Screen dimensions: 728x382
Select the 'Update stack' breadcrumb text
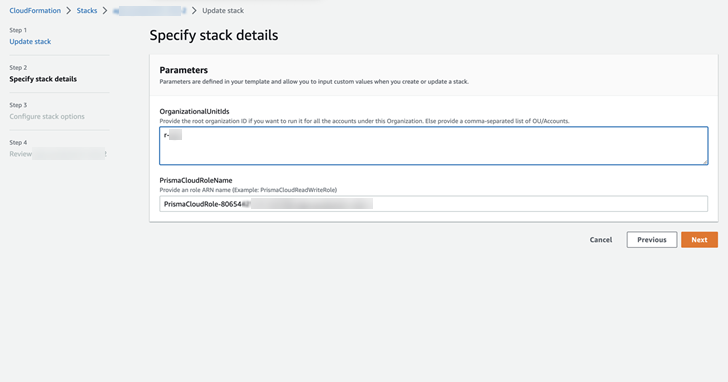point(223,10)
